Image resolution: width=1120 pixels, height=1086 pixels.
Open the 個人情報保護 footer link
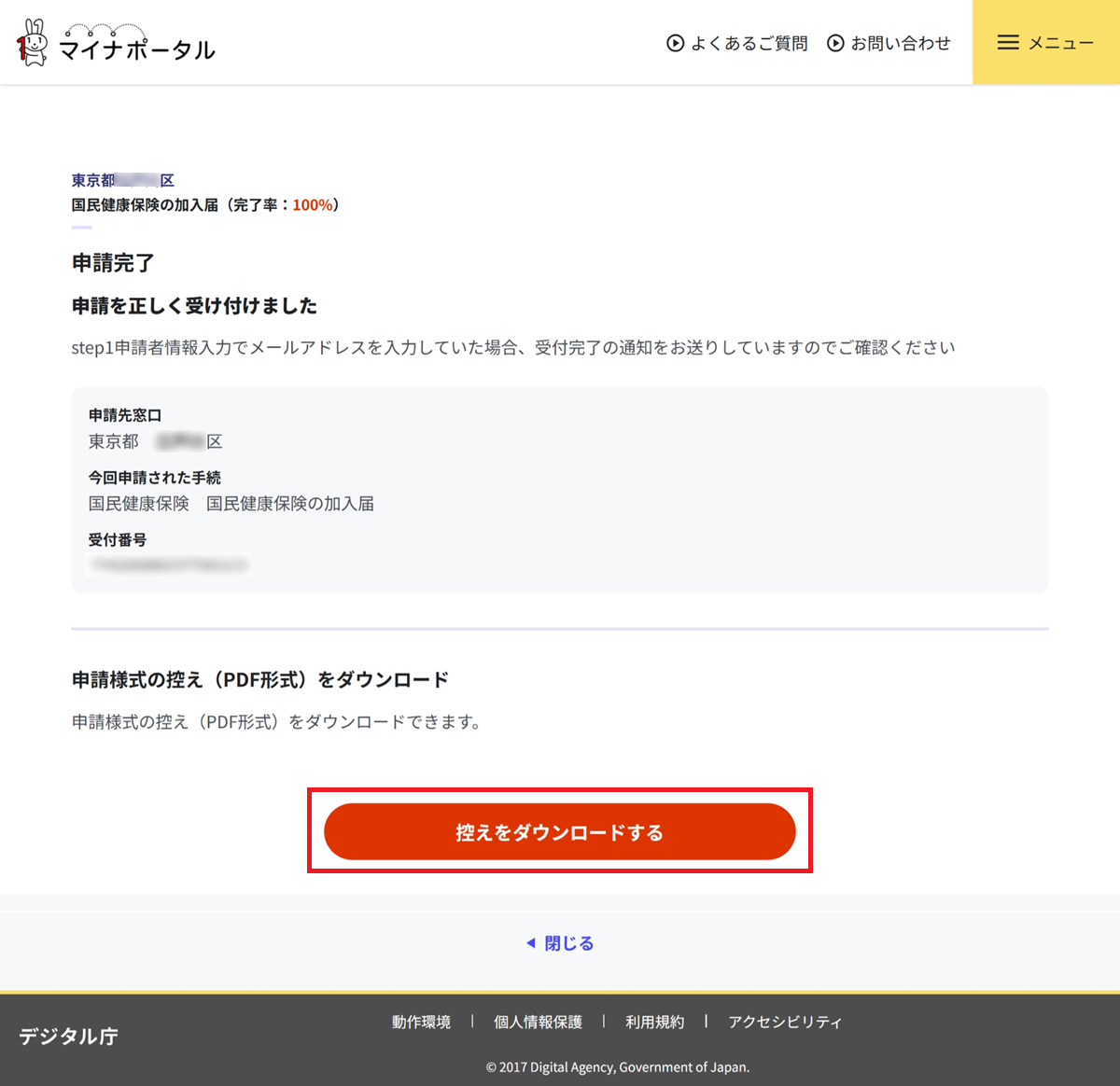click(x=538, y=1022)
